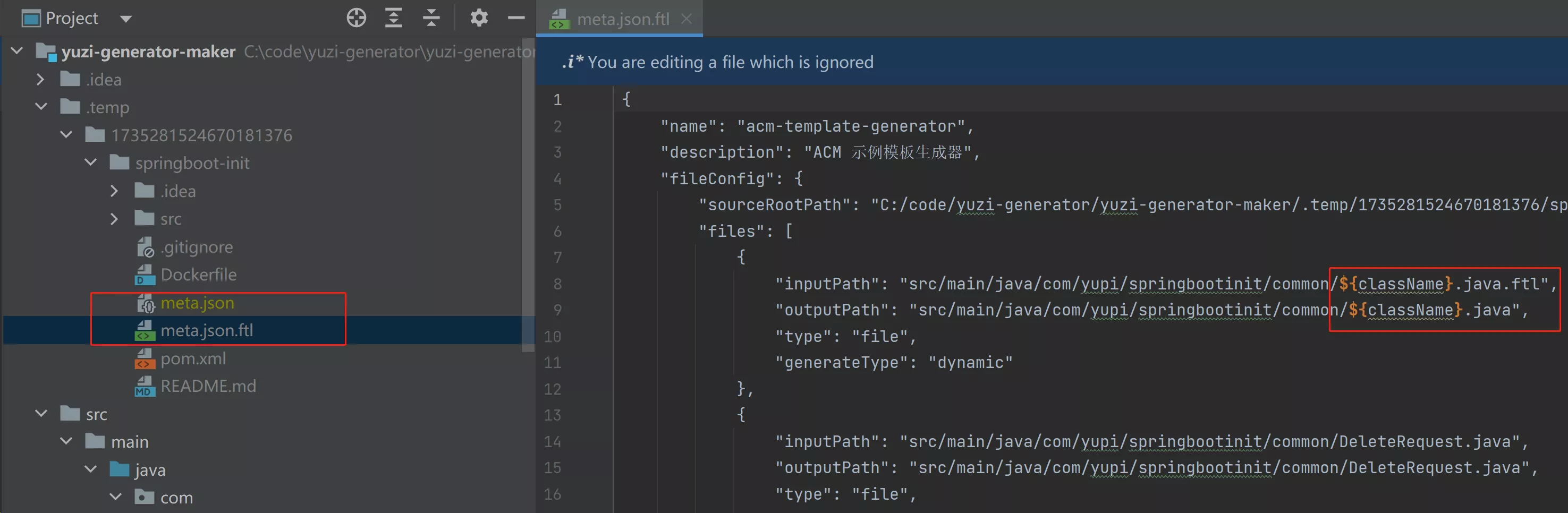The image size is (1568, 513).
Task: Click the com package folder icon
Action: (x=145, y=497)
